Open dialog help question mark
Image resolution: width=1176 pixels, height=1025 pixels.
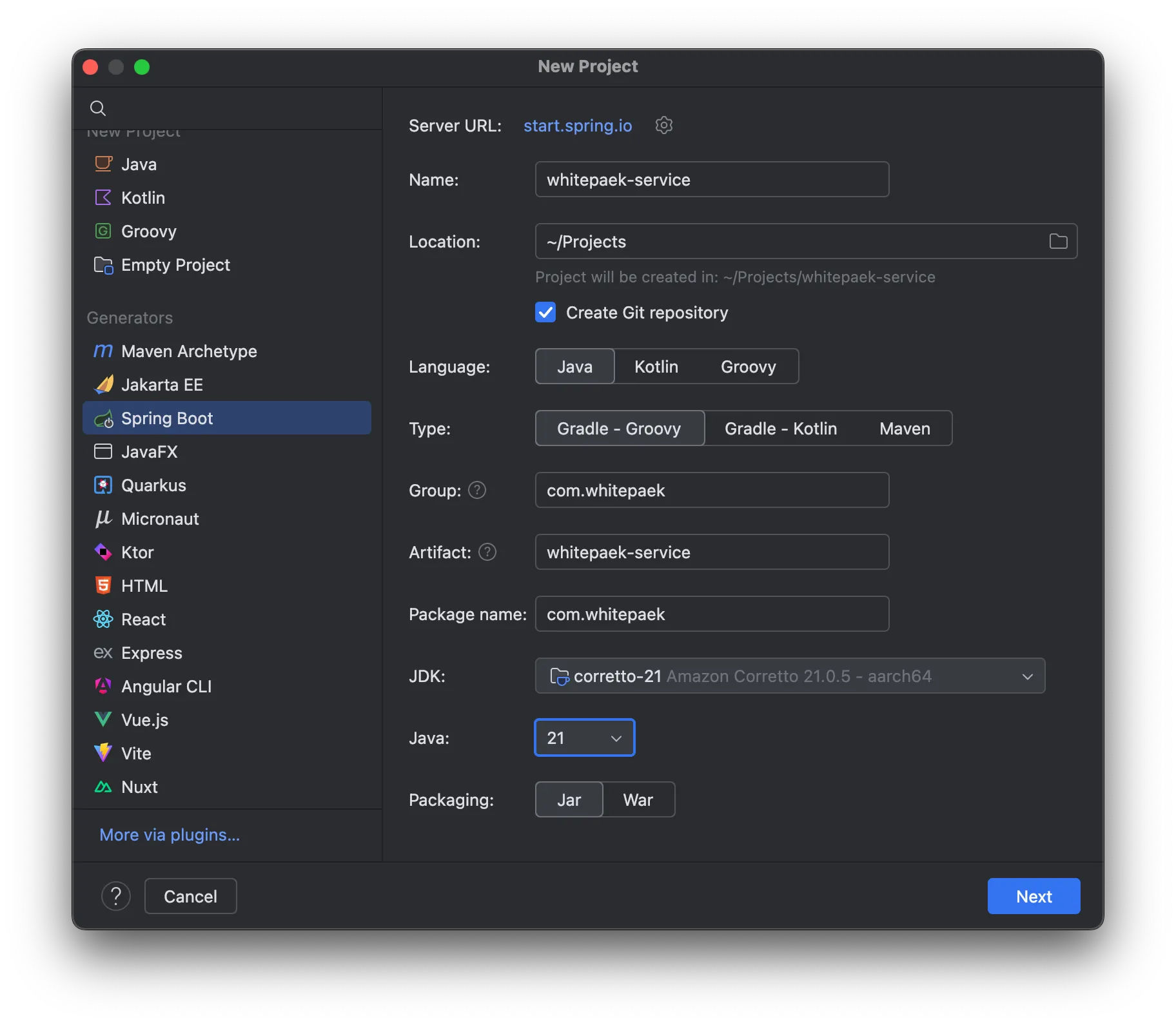(116, 896)
